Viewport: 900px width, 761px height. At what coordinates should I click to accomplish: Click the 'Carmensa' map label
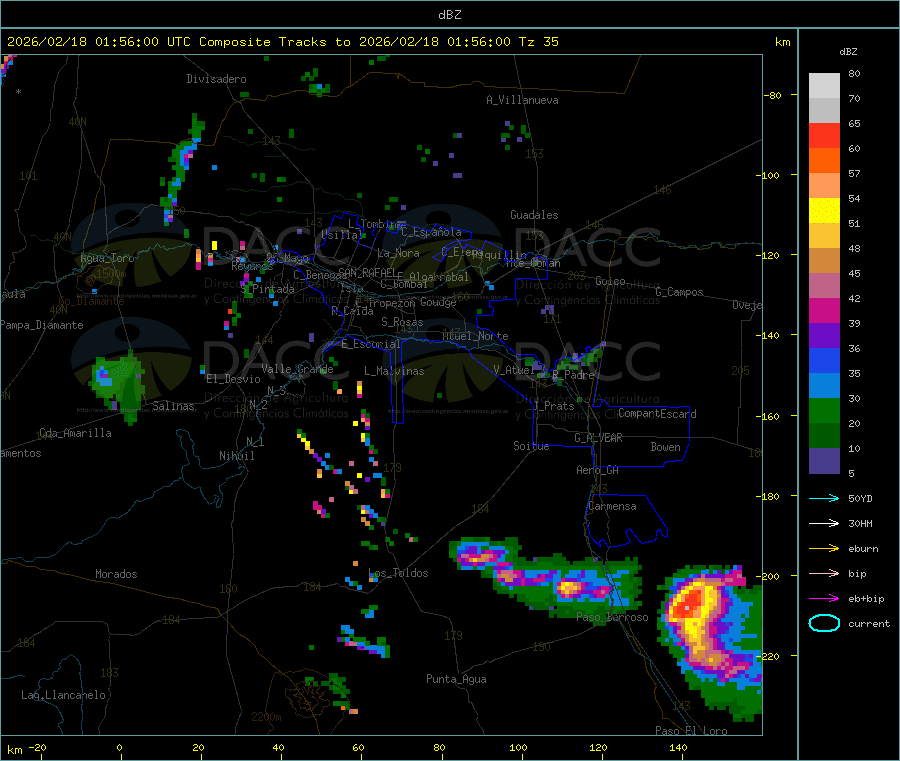[x=612, y=506]
